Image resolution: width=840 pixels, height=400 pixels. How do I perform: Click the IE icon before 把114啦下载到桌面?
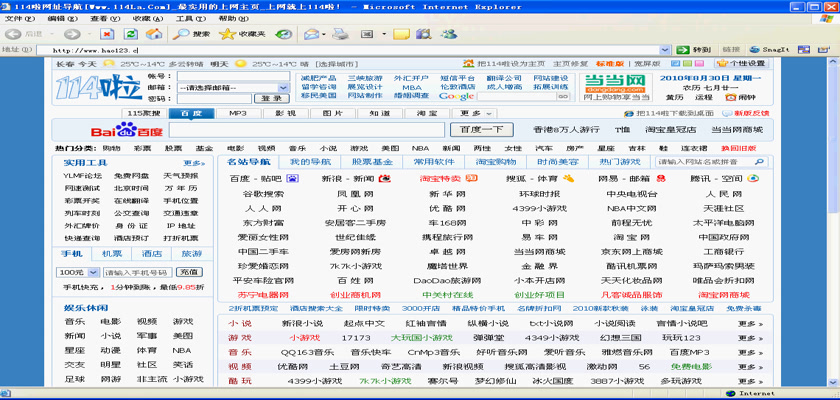tap(629, 114)
